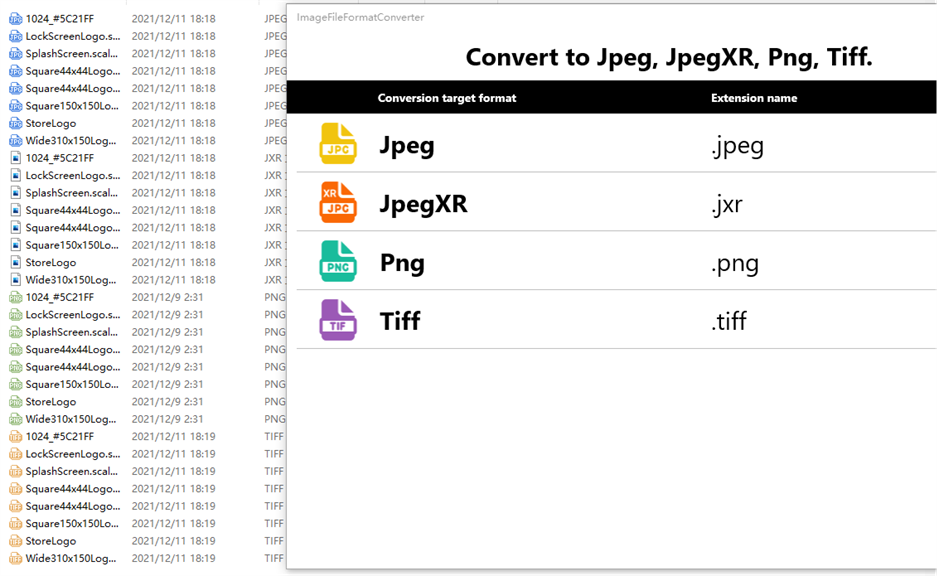This screenshot has width=937, height=576.
Task: Choose the Png conversion format label
Action: pyautogui.click(x=402, y=263)
